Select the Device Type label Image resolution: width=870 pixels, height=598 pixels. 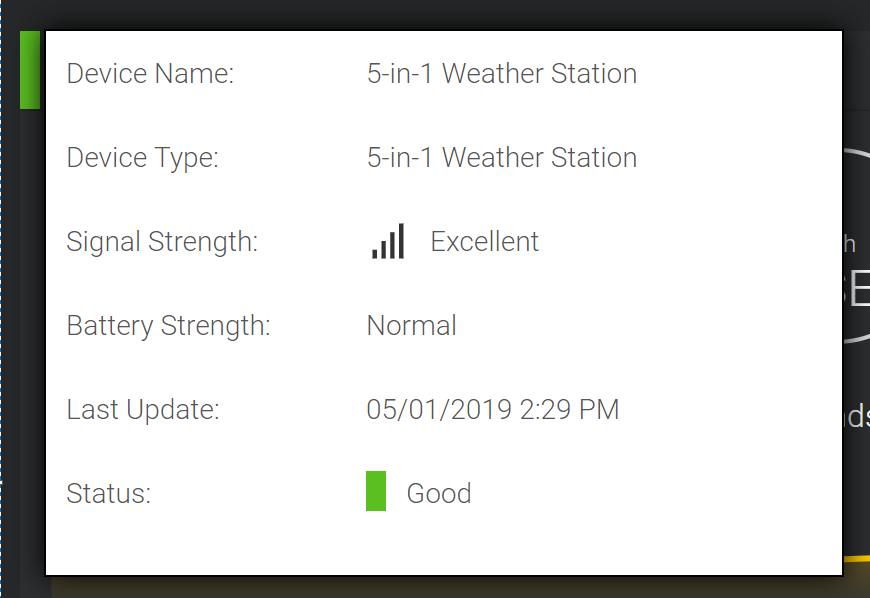click(143, 158)
